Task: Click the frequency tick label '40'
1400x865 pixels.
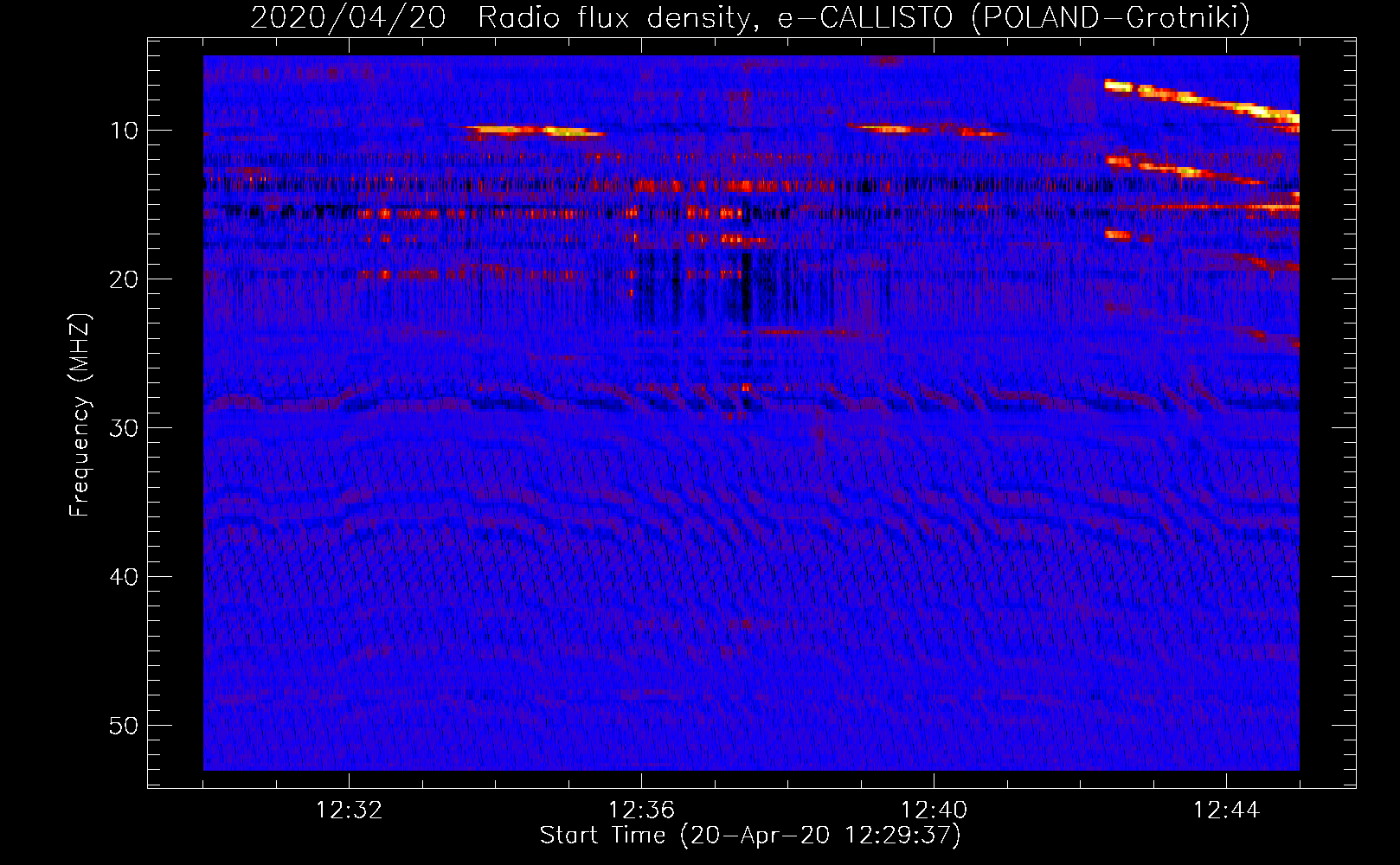Action: coord(125,577)
